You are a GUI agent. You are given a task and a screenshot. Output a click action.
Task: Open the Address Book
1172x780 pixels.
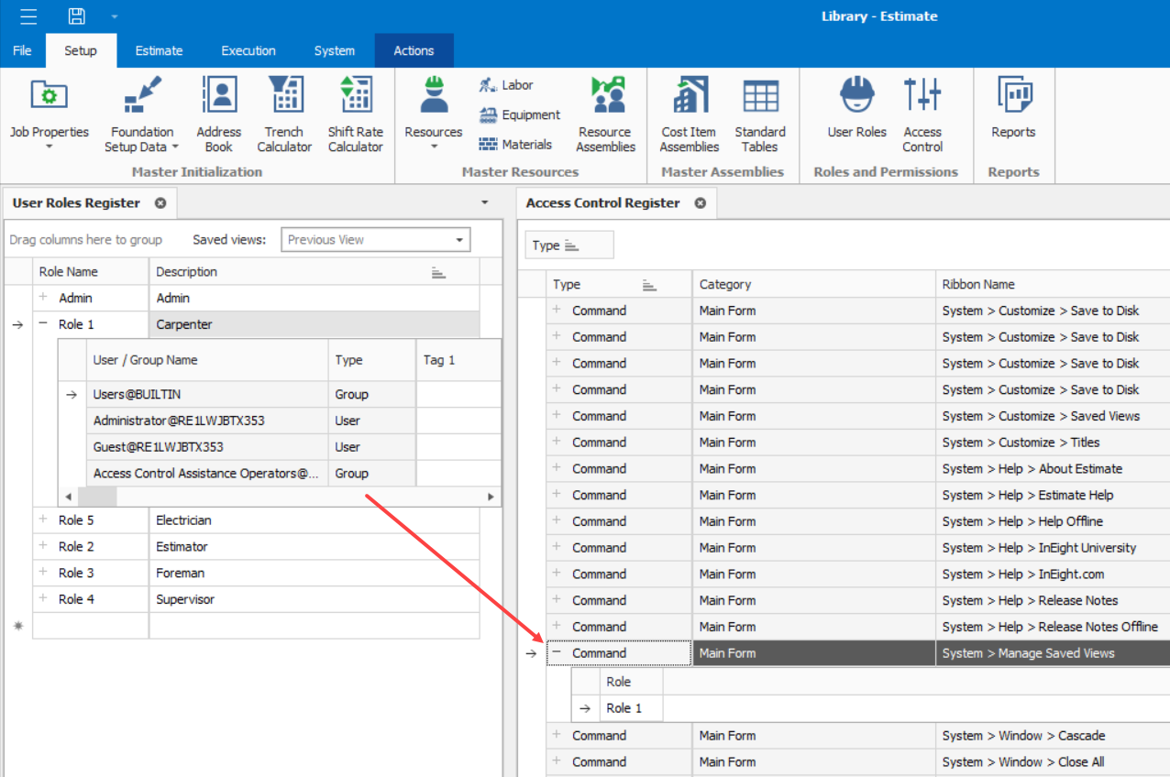coord(219,113)
